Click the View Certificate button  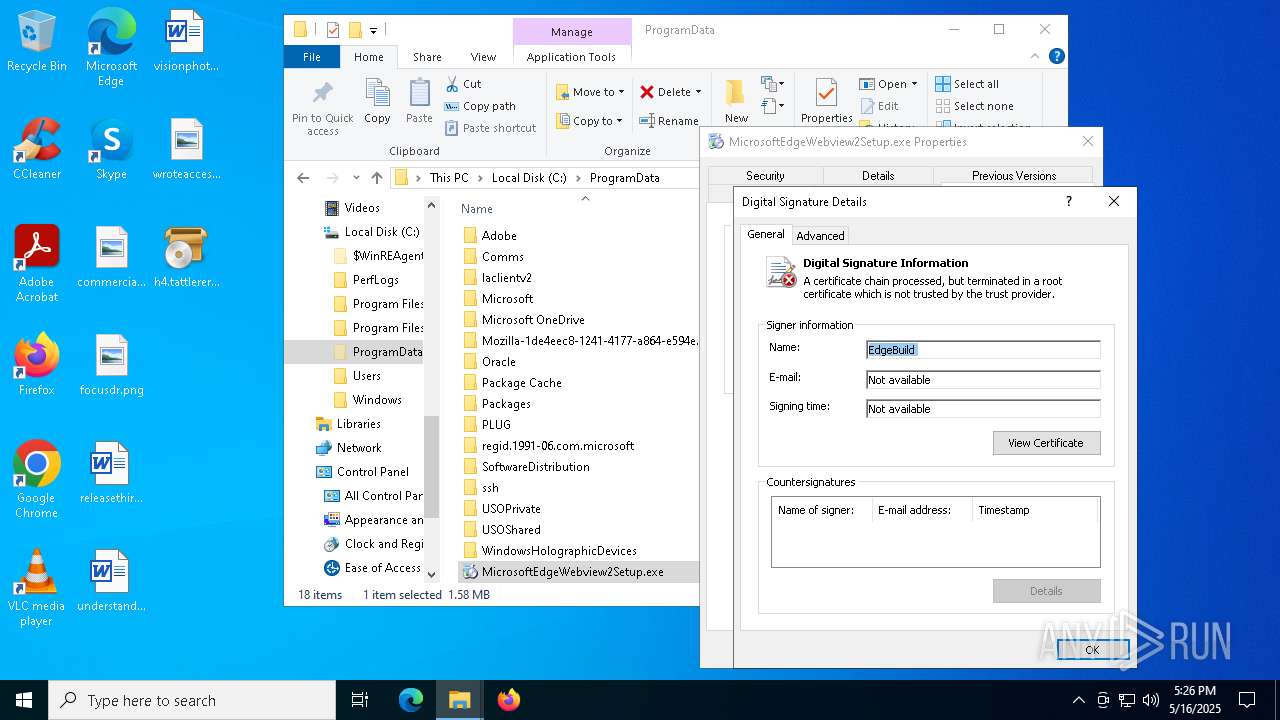point(1046,443)
